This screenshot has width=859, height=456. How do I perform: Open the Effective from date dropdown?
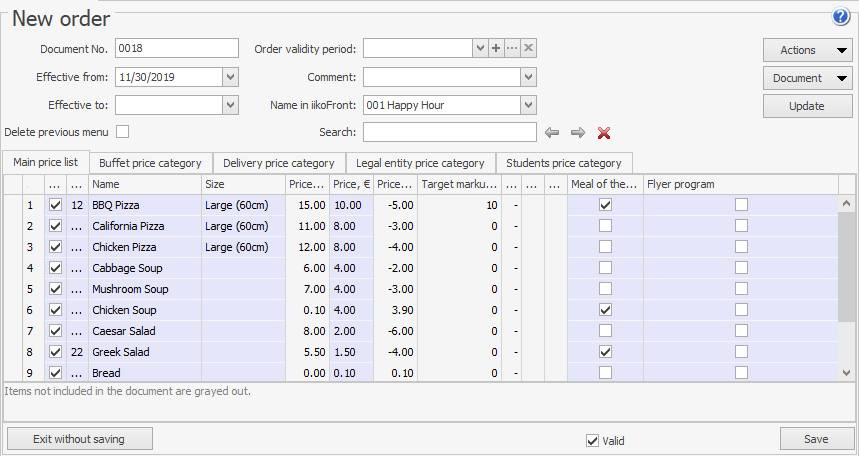[x=231, y=77]
